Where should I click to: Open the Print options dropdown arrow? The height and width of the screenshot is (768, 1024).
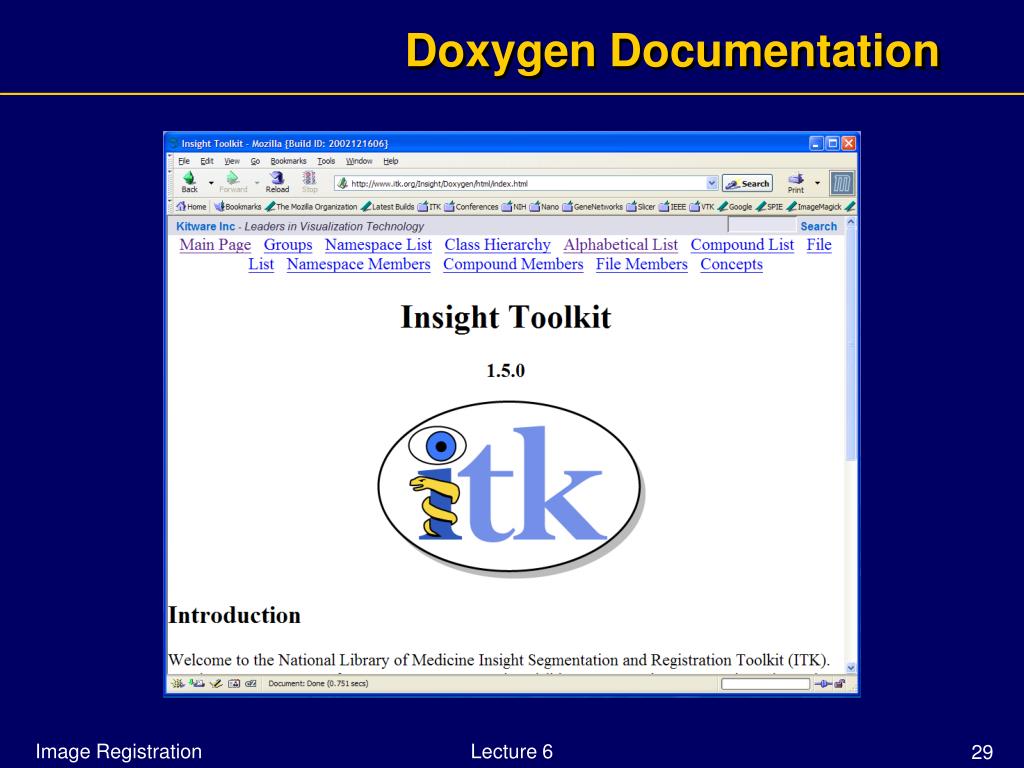pyautogui.click(x=817, y=183)
